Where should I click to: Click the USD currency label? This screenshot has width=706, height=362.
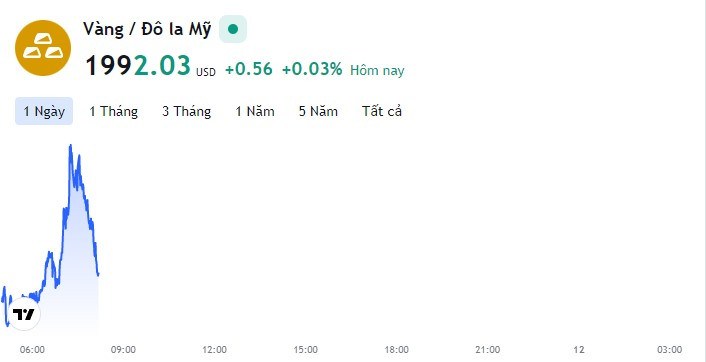click(x=206, y=72)
